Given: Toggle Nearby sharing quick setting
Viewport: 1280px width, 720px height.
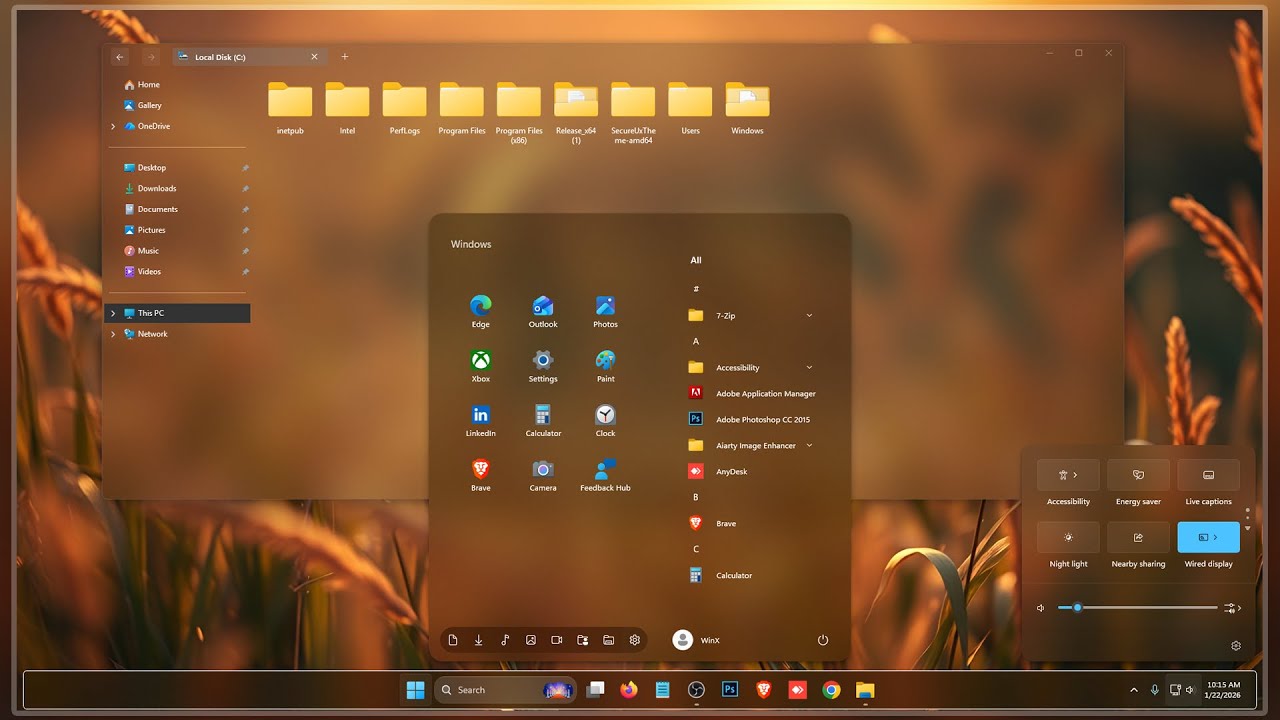Looking at the screenshot, I should point(1138,537).
